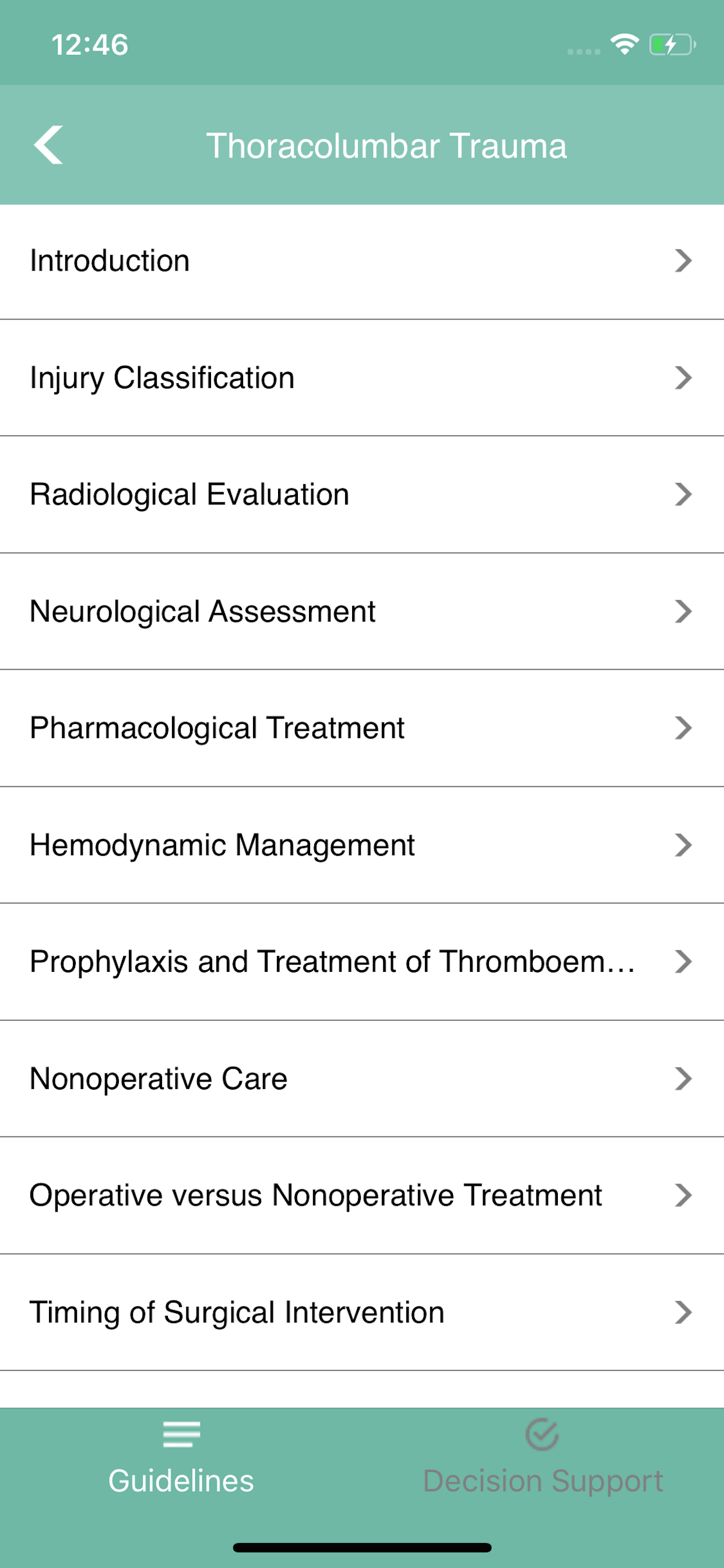Screen dimensions: 724x1568
Task: Select Operative versus Nonoperative Treatment
Action: (x=315, y=1195)
